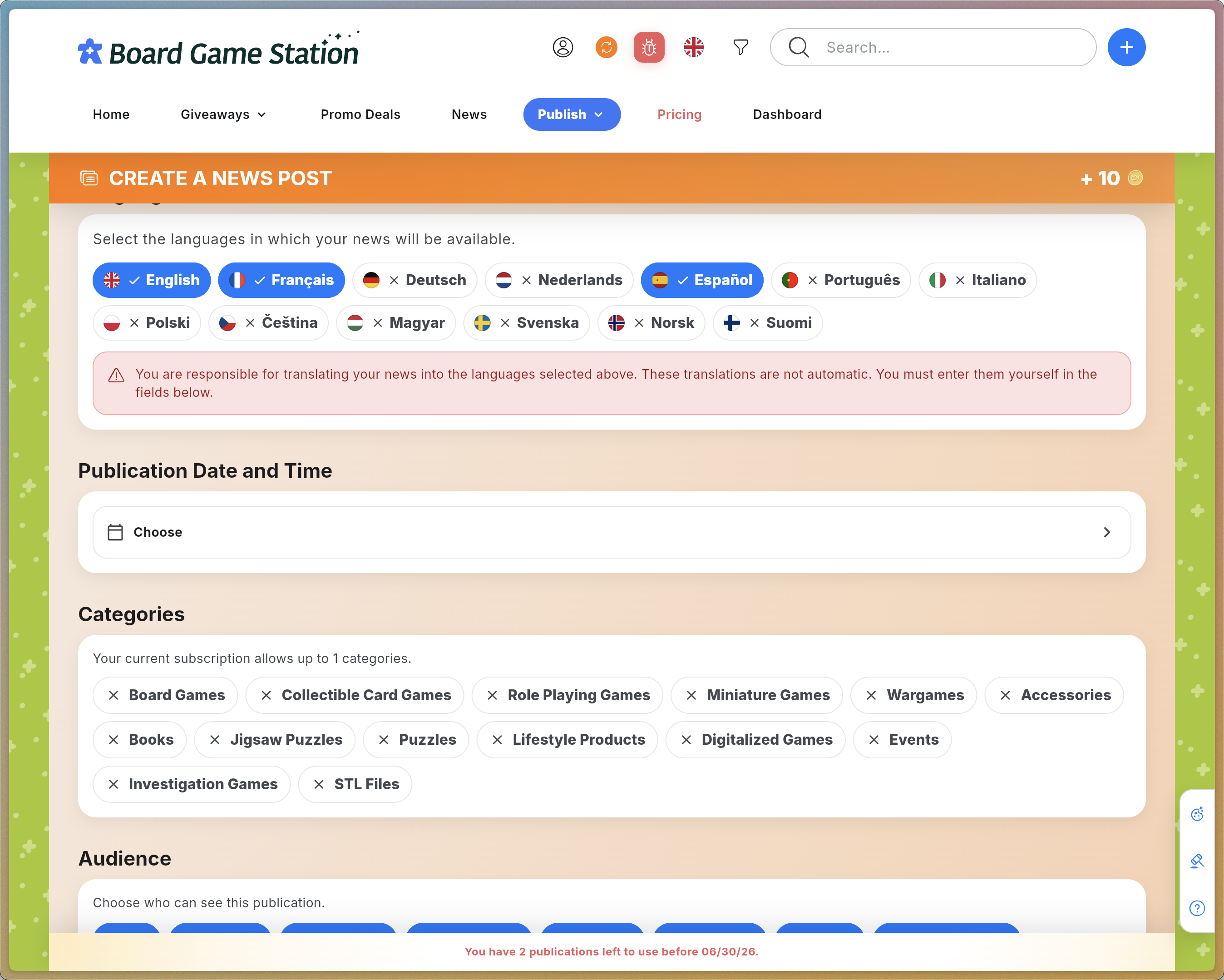
Task: Open the Pricing page
Action: pos(680,114)
